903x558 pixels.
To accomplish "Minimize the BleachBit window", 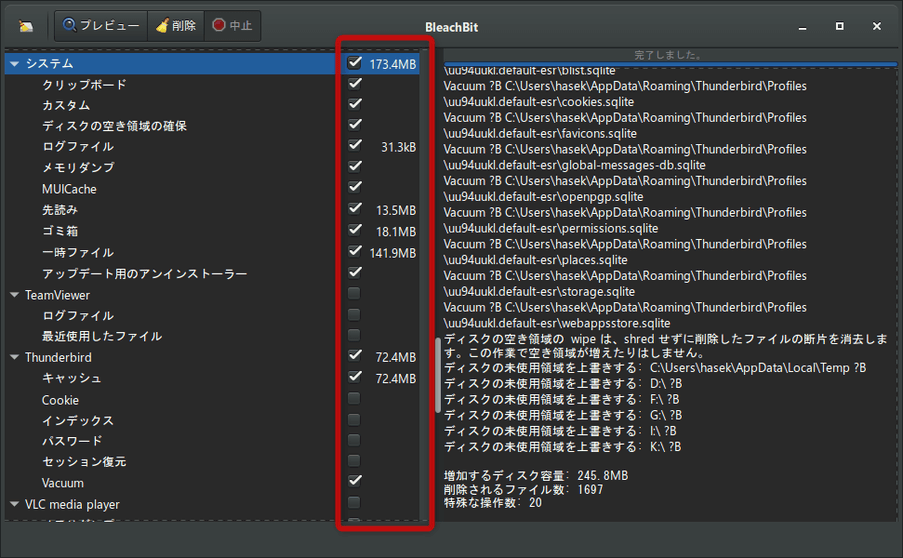I will (802, 27).
